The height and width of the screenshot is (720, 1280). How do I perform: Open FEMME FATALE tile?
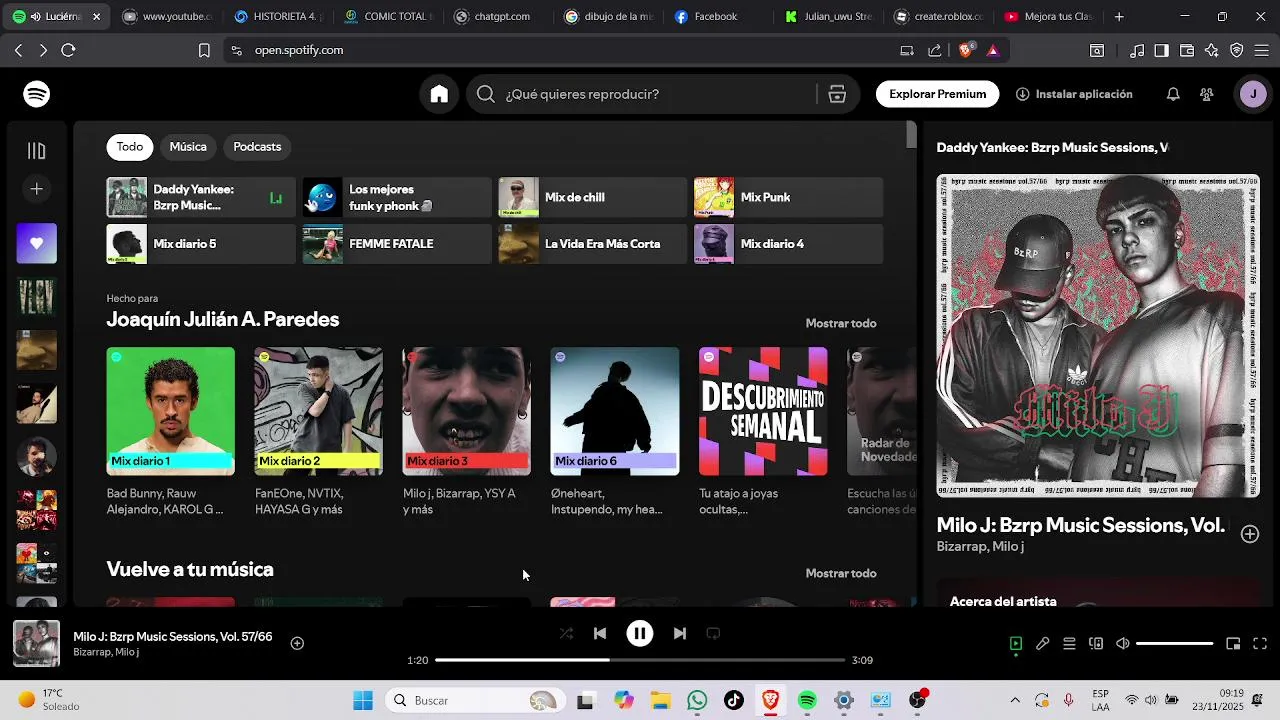[397, 244]
